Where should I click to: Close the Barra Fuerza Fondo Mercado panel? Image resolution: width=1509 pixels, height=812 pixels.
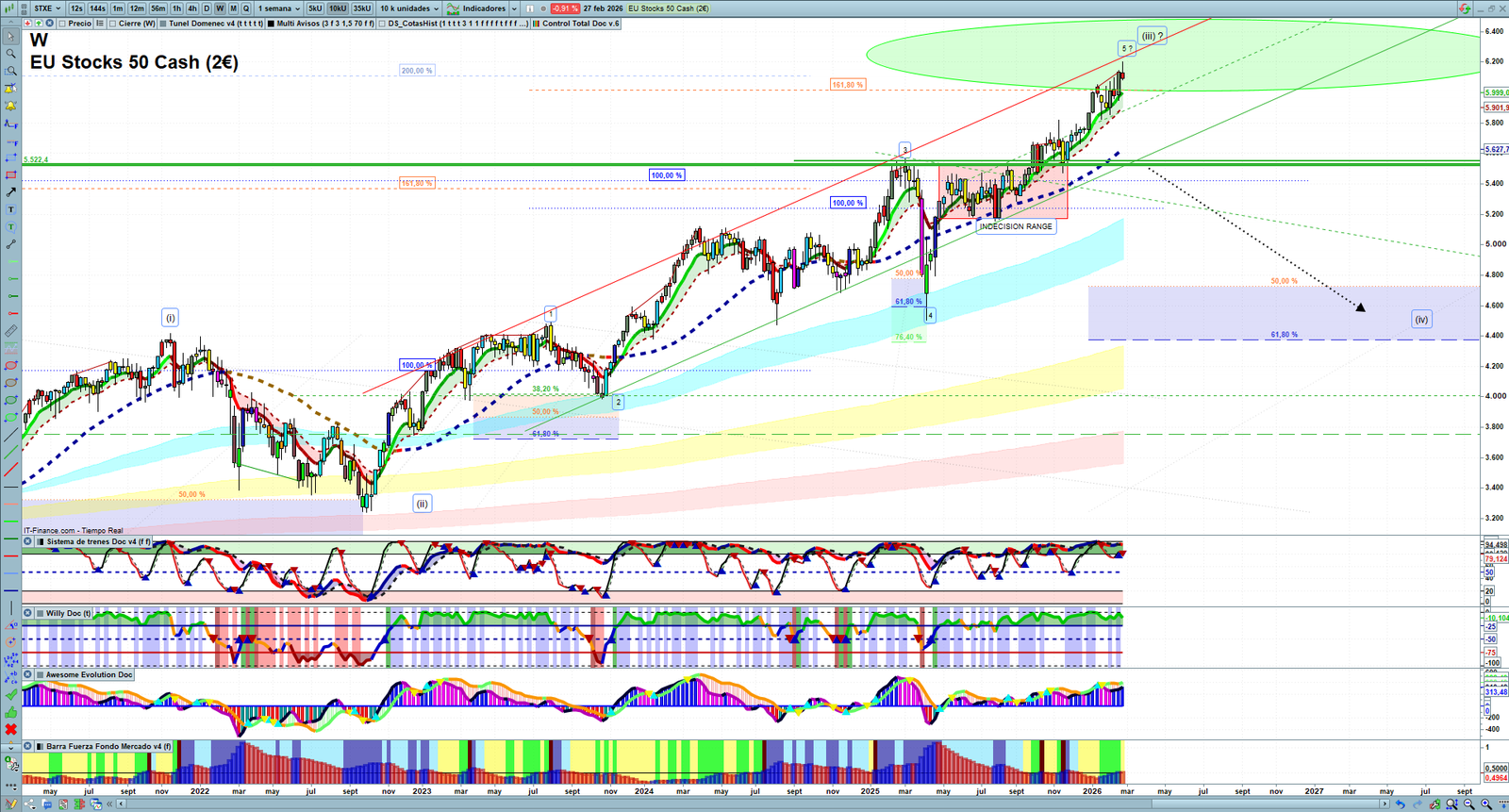28,746
